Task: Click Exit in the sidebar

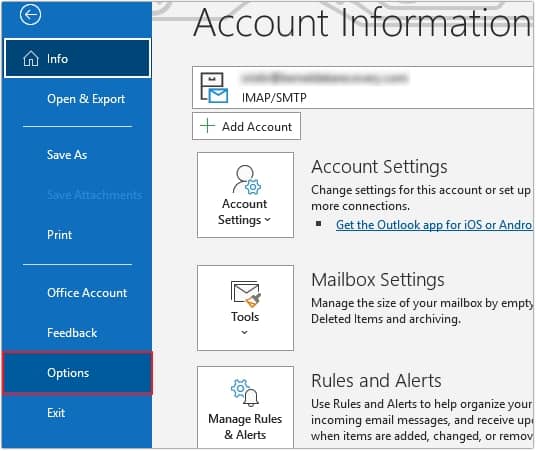Action: [56, 413]
